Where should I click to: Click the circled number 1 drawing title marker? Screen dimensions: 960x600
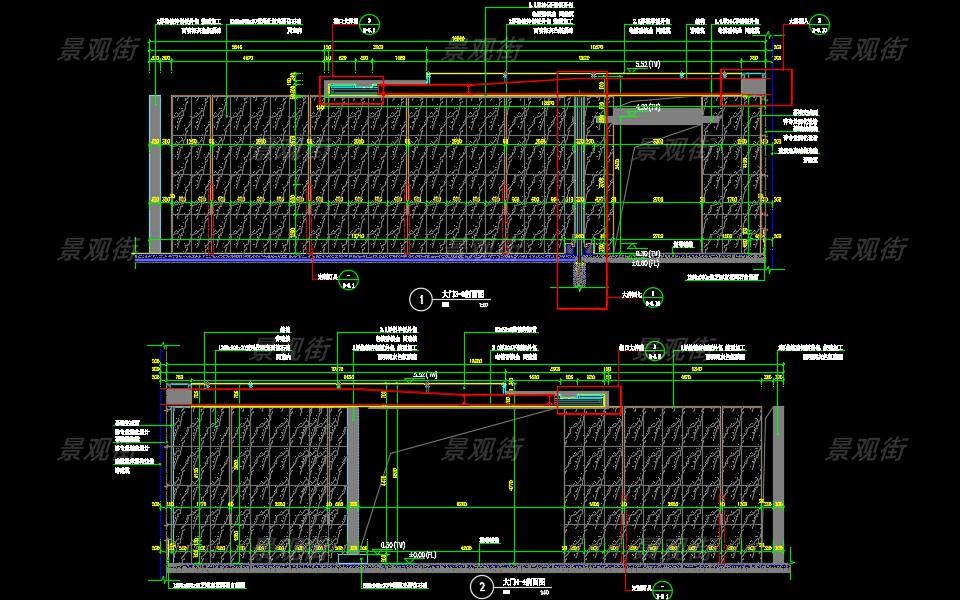[420, 297]
